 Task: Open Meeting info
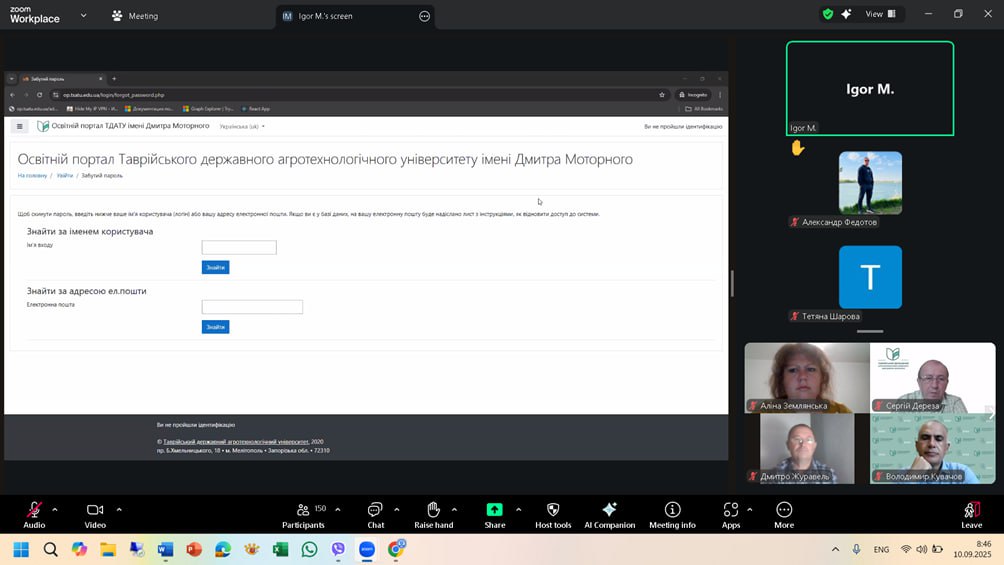[x=672, y=515]
